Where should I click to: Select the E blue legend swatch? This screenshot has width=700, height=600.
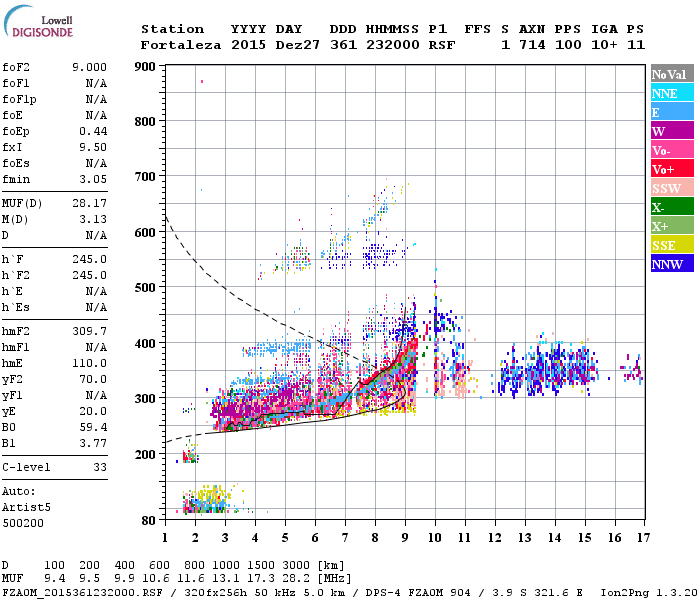pyautogui.click(x=672, y=112)
